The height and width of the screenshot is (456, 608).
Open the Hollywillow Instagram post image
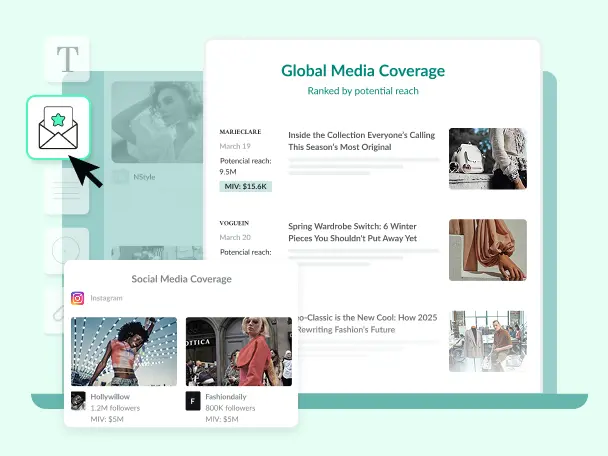pos(124,351)
